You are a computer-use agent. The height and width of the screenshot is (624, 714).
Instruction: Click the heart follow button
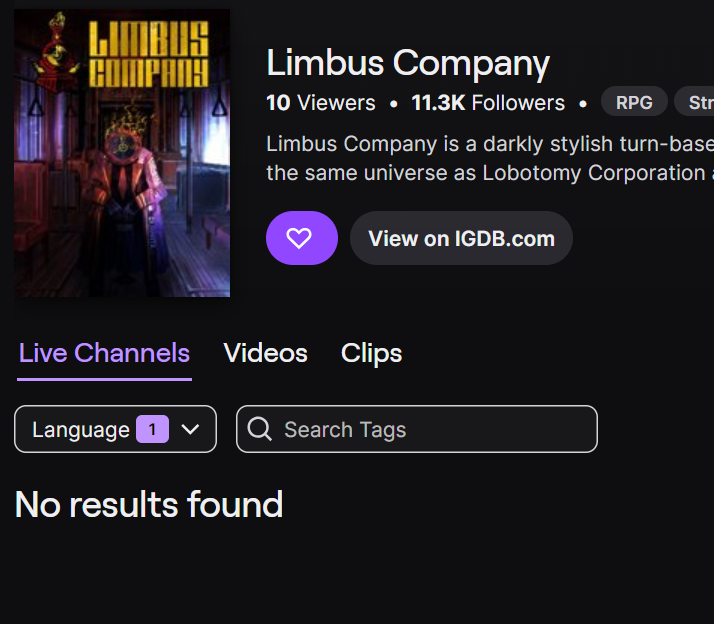[301, 238]
